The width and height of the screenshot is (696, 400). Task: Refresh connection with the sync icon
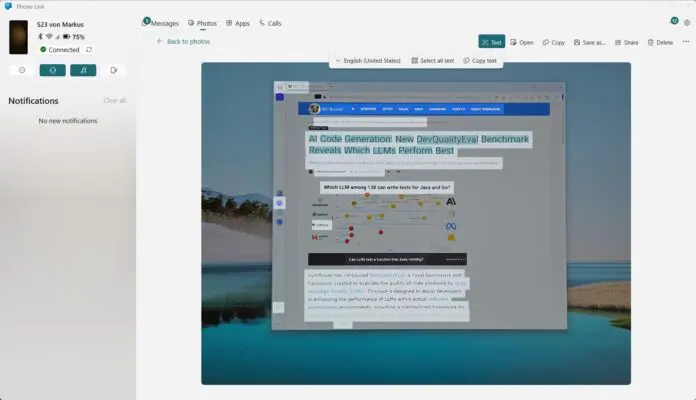point(89,49)
